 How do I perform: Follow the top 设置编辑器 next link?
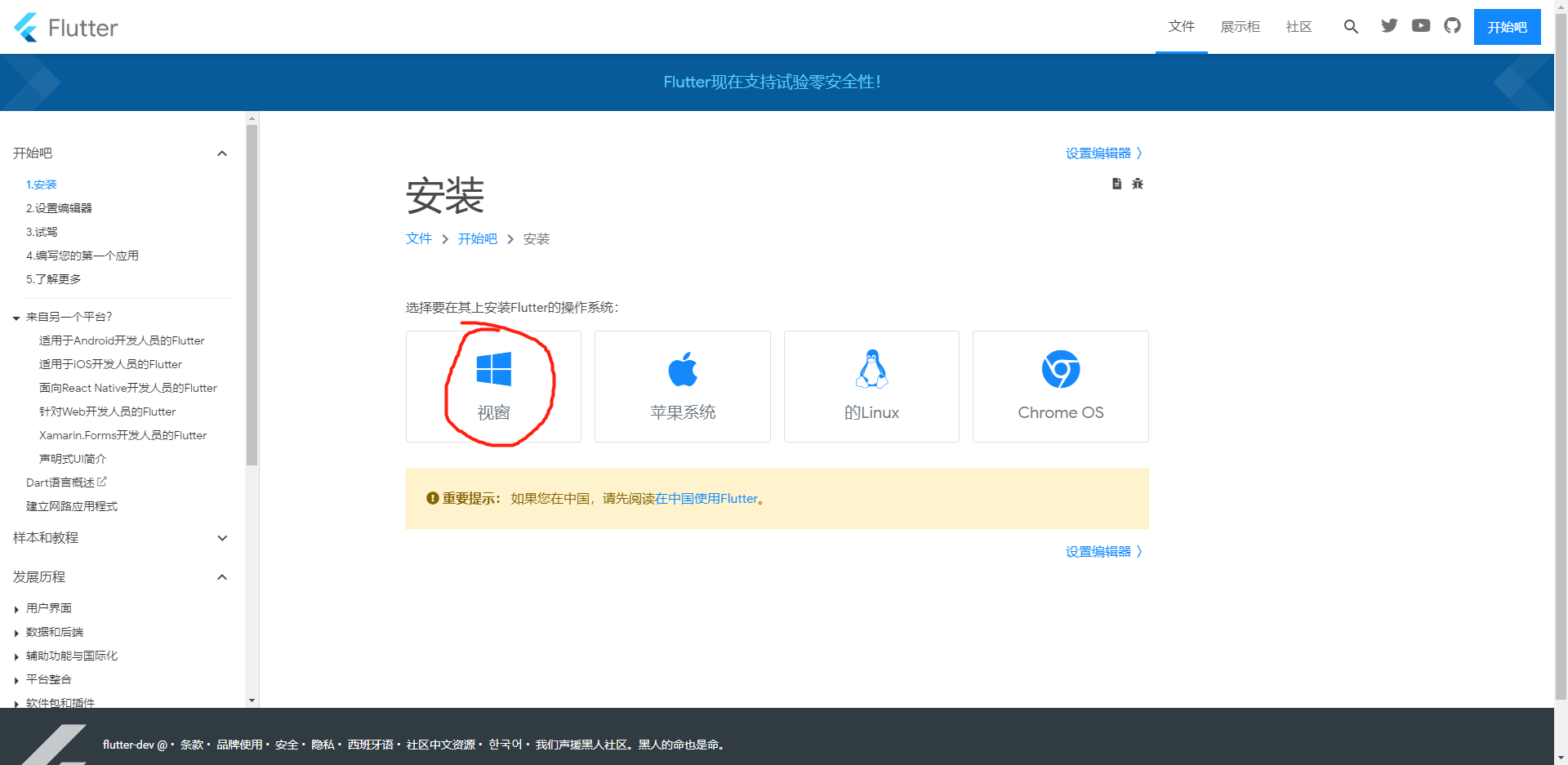click(x=1104, y=153)
